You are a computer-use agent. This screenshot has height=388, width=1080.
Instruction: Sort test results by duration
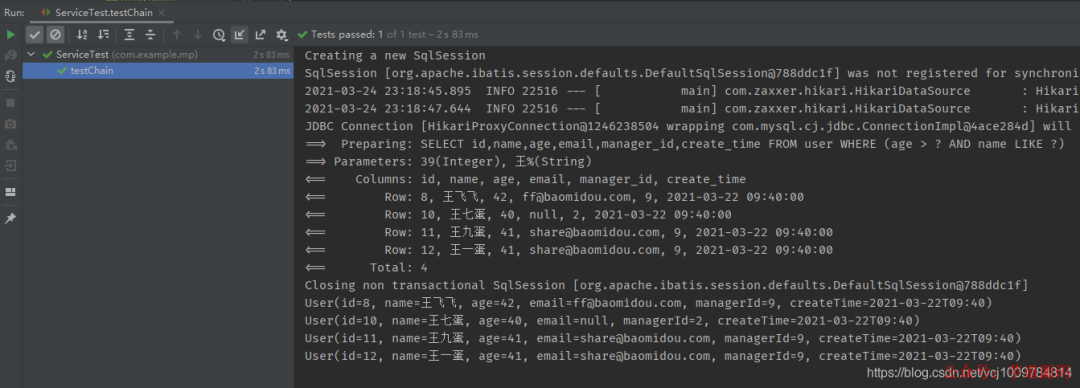103,34
